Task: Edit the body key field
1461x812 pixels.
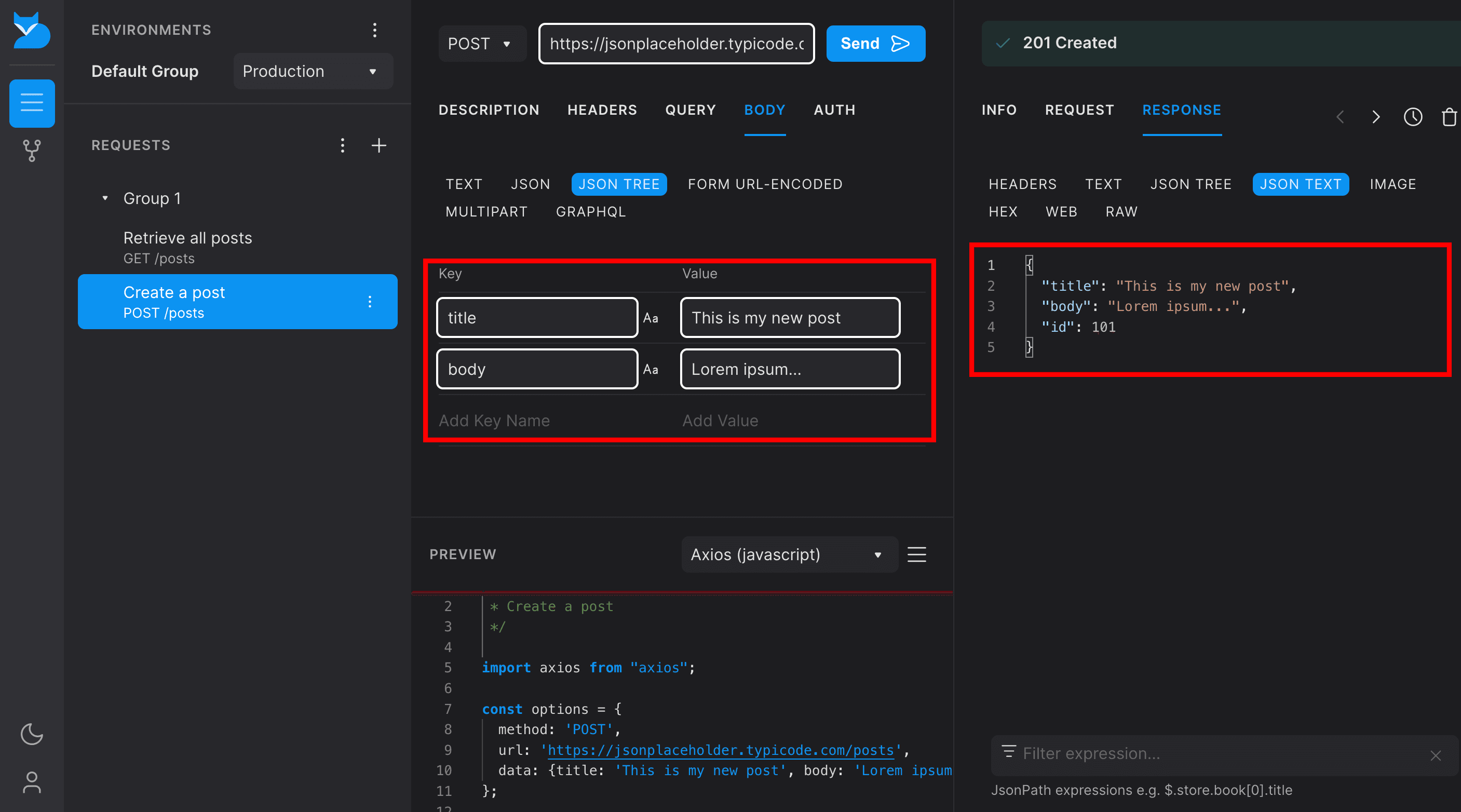Action: (x=537, y=370)
